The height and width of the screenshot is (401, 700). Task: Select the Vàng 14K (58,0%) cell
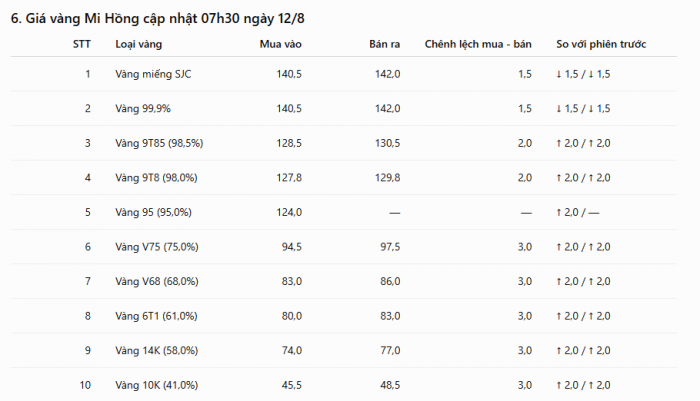[x=156, y=351]
